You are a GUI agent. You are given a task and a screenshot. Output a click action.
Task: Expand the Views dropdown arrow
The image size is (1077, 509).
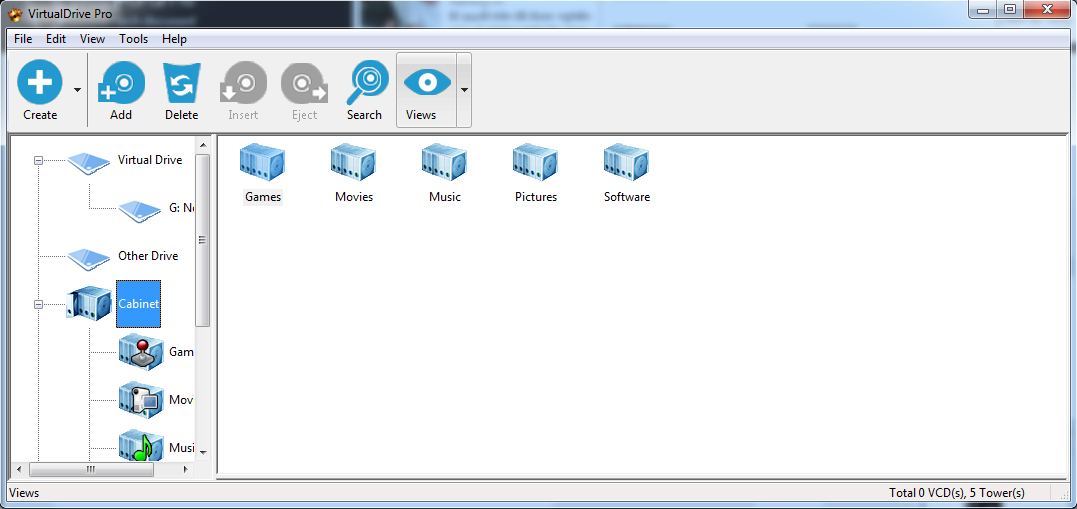click(x=464, y=90)
